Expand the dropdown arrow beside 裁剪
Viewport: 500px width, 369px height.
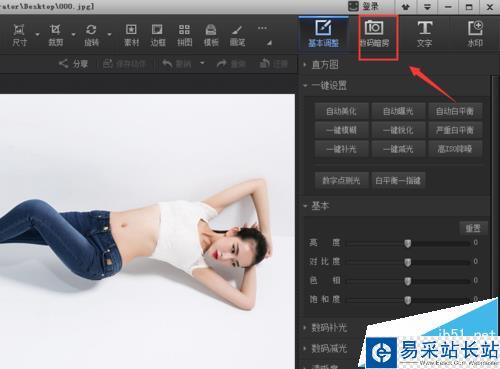click(73, 34)
